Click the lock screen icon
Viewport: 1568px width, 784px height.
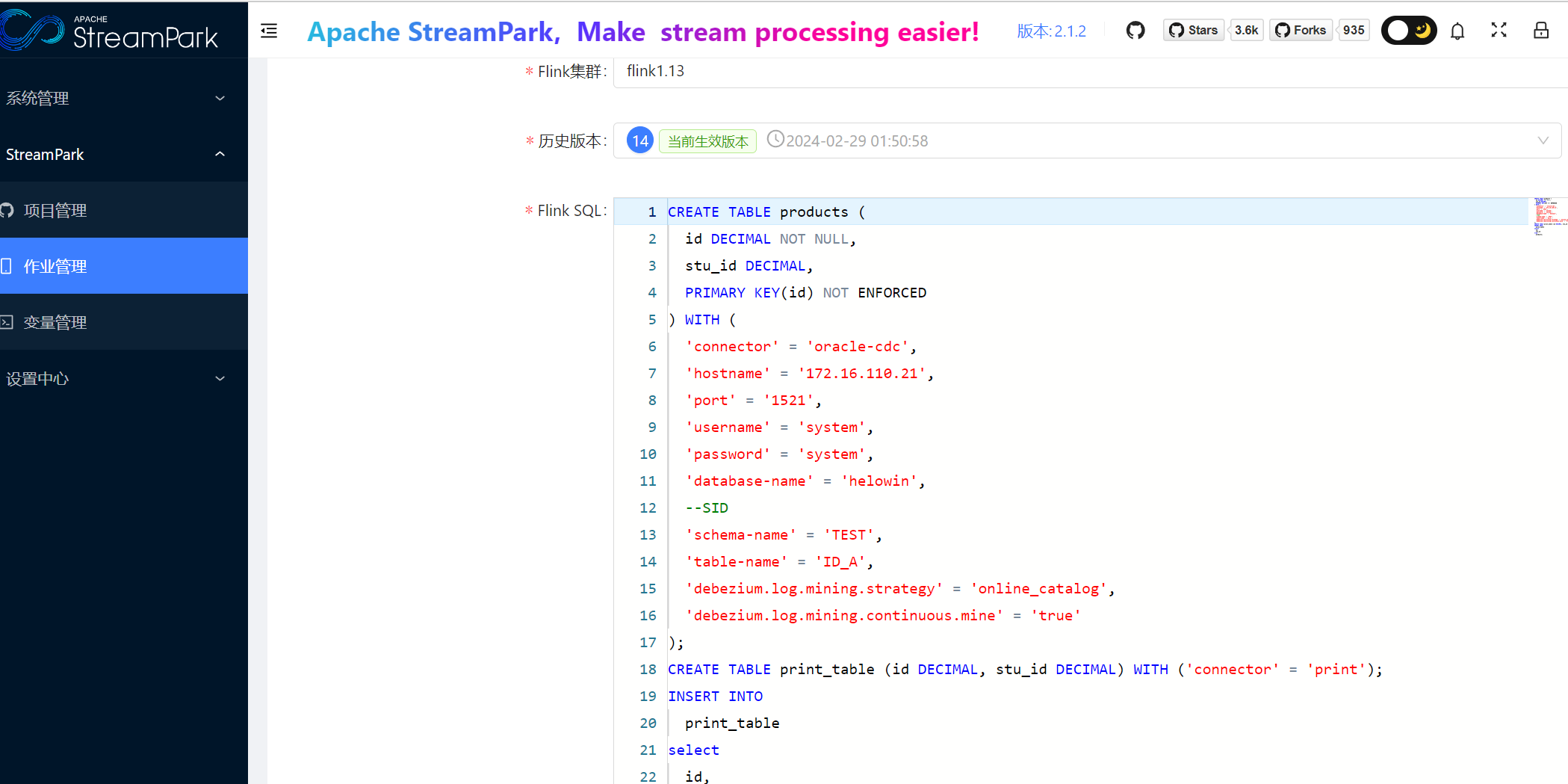1541,30
